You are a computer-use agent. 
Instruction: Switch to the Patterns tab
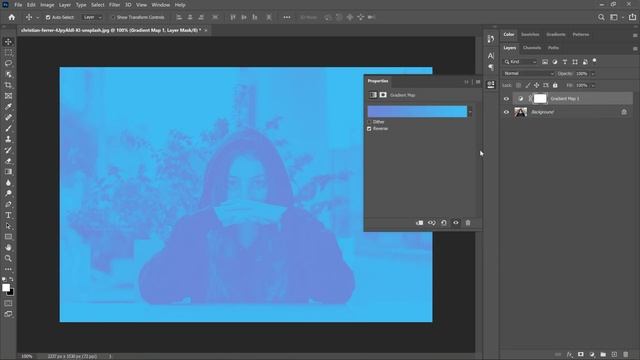pos(581,35)
